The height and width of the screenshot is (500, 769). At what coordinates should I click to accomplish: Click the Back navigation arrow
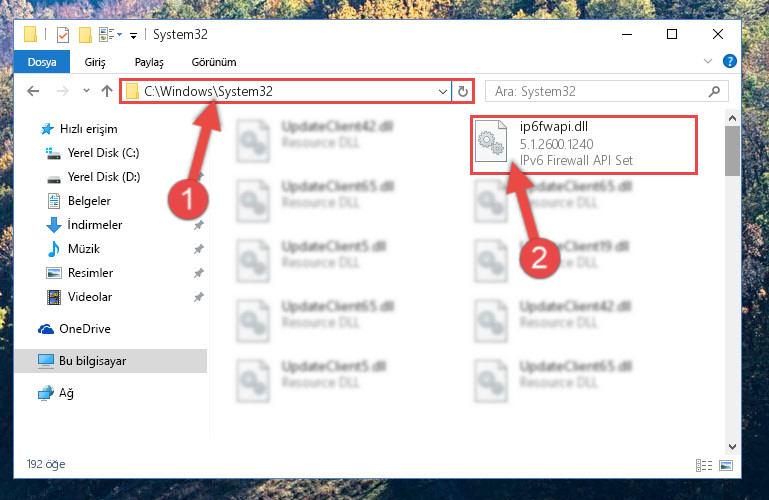pyautogui.click(x=33, y=91)
